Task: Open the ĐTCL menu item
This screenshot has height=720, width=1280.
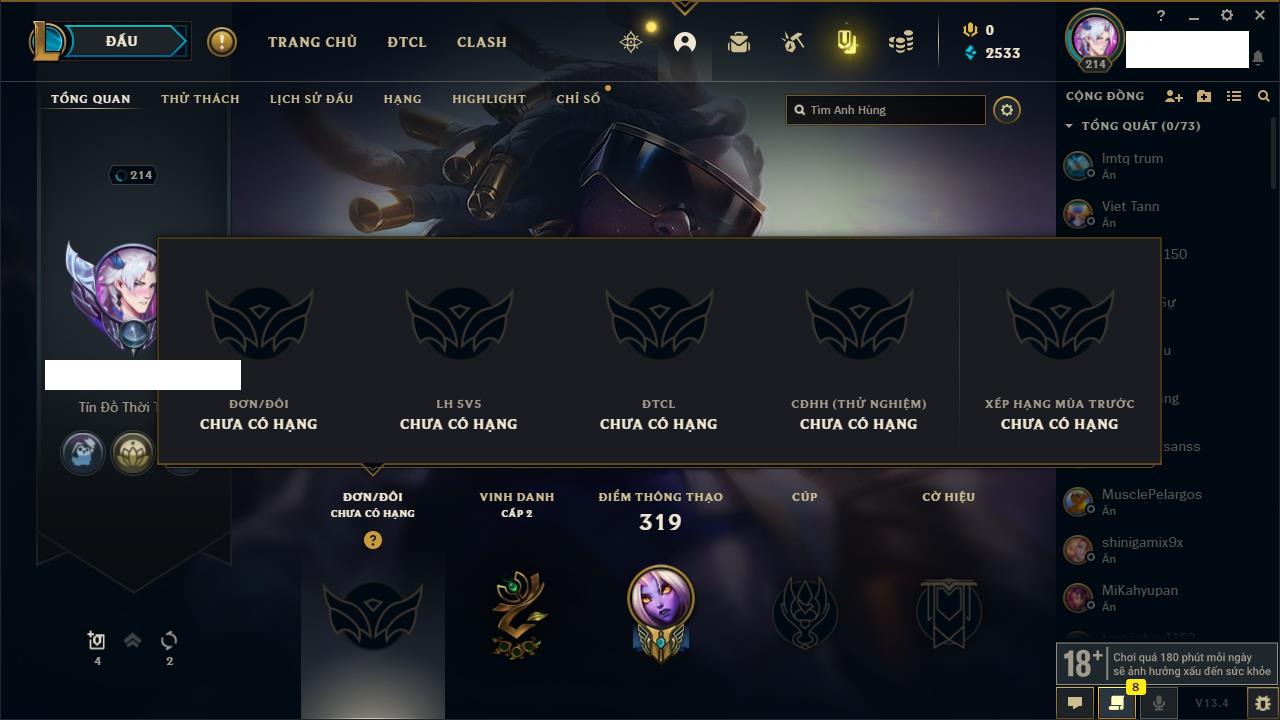Action: (407, 42)
